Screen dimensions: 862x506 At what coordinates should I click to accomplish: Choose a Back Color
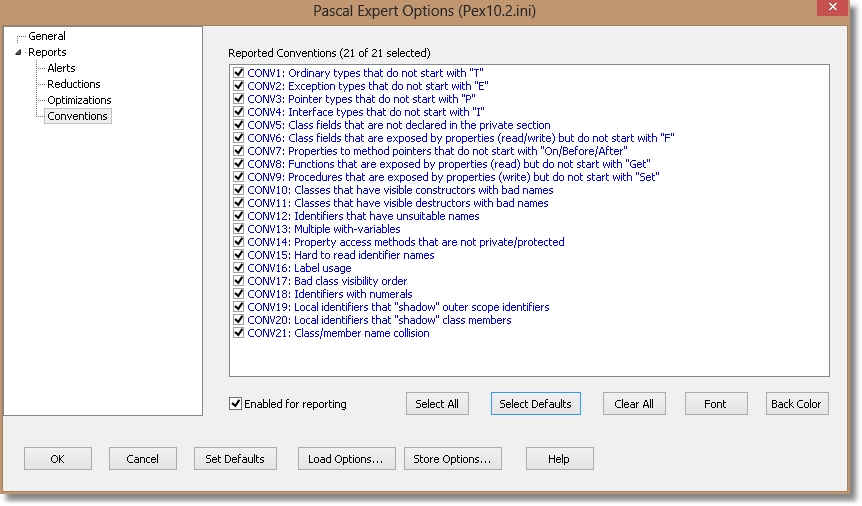tap(797, 404)
